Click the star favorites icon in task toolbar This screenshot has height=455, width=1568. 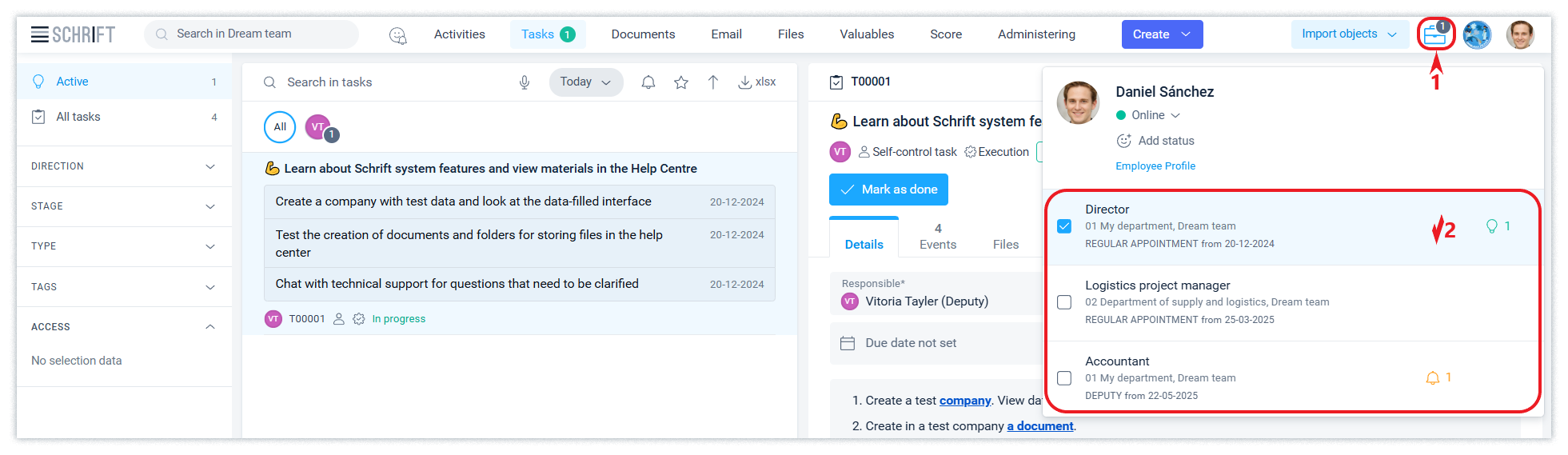681,82
